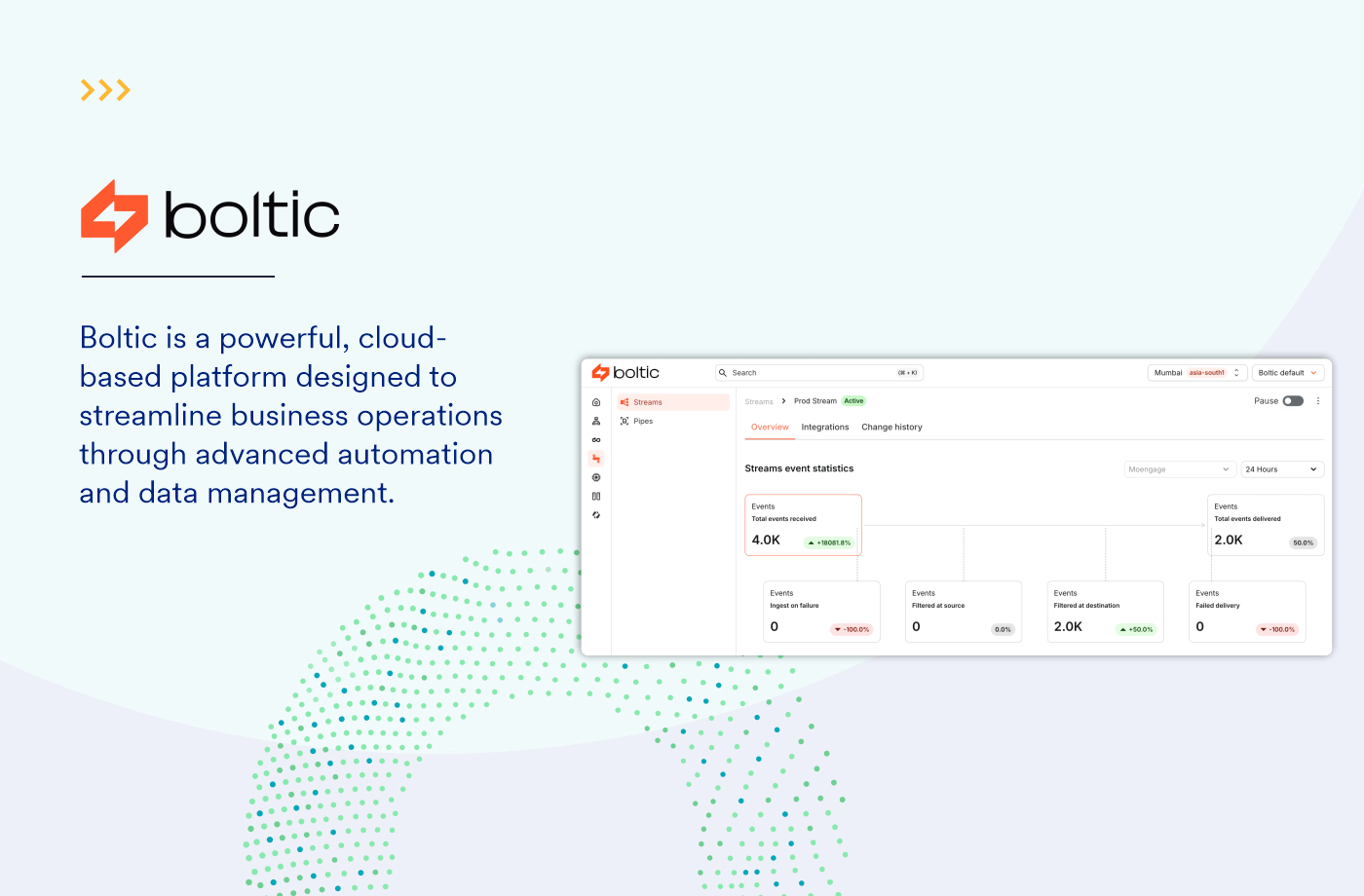Click the +50.0% badge on Filtered at destination
The image size is (1364, 896).
click(x=1136, y=630)
